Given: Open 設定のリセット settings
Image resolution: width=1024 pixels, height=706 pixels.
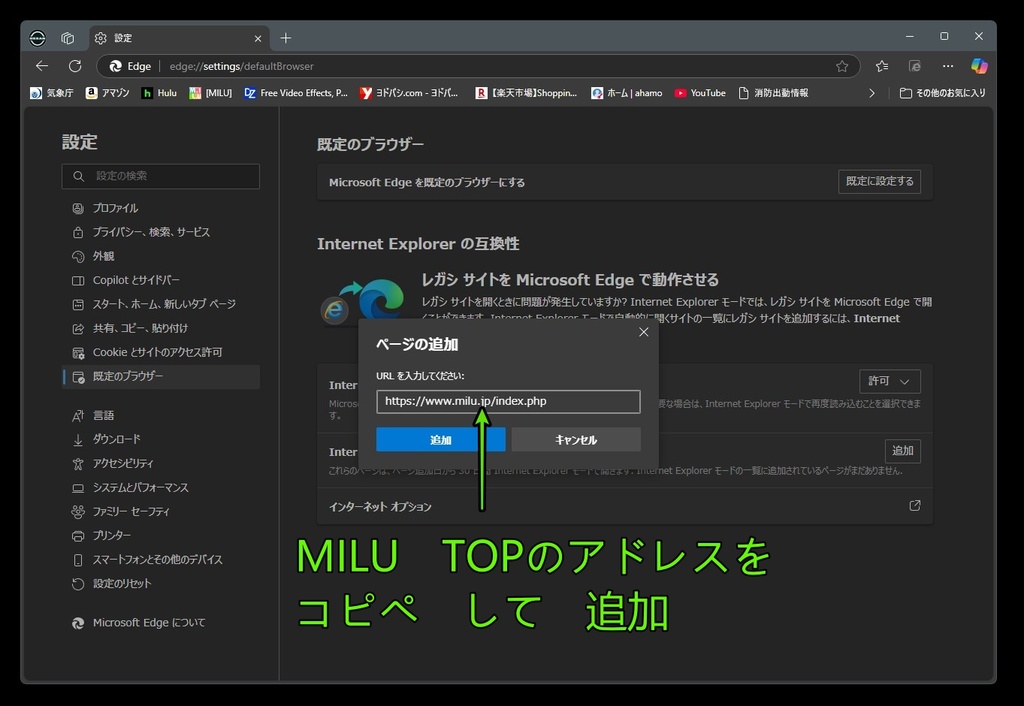Looking at the screenshot, I should (161, 584).
